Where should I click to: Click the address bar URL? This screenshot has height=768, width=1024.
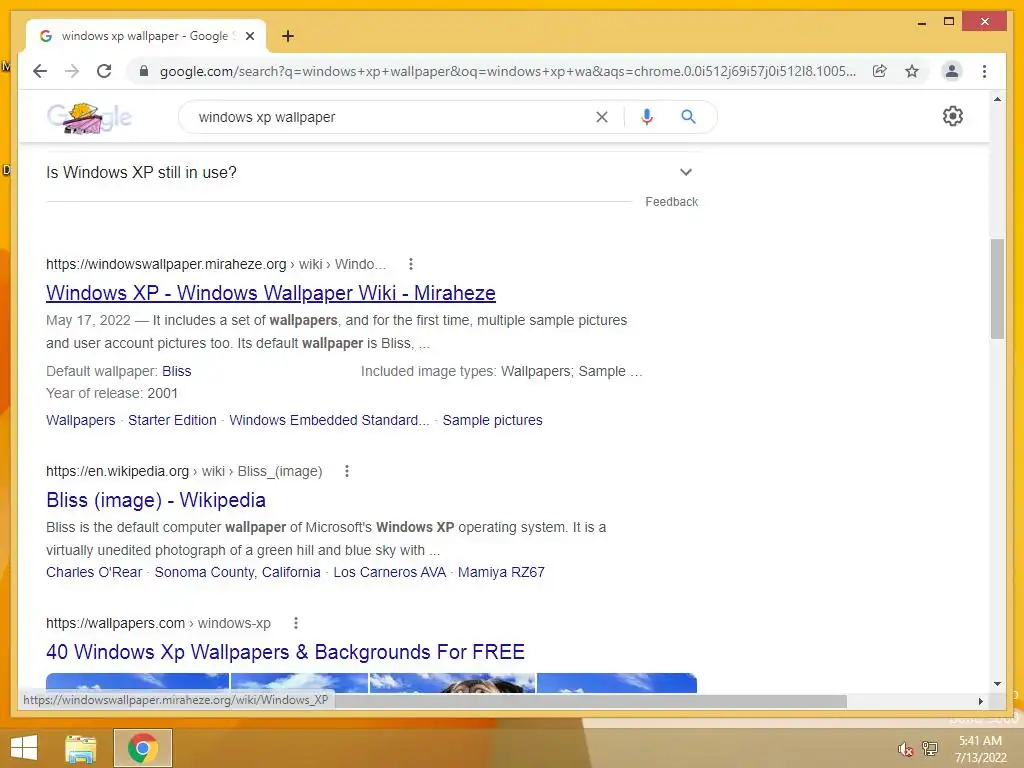point(507,71)
